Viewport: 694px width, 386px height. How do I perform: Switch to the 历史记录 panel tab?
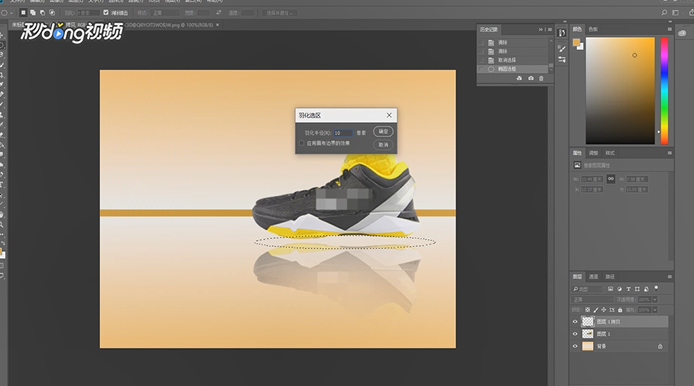pyautogui.click(x=489, y=29)
